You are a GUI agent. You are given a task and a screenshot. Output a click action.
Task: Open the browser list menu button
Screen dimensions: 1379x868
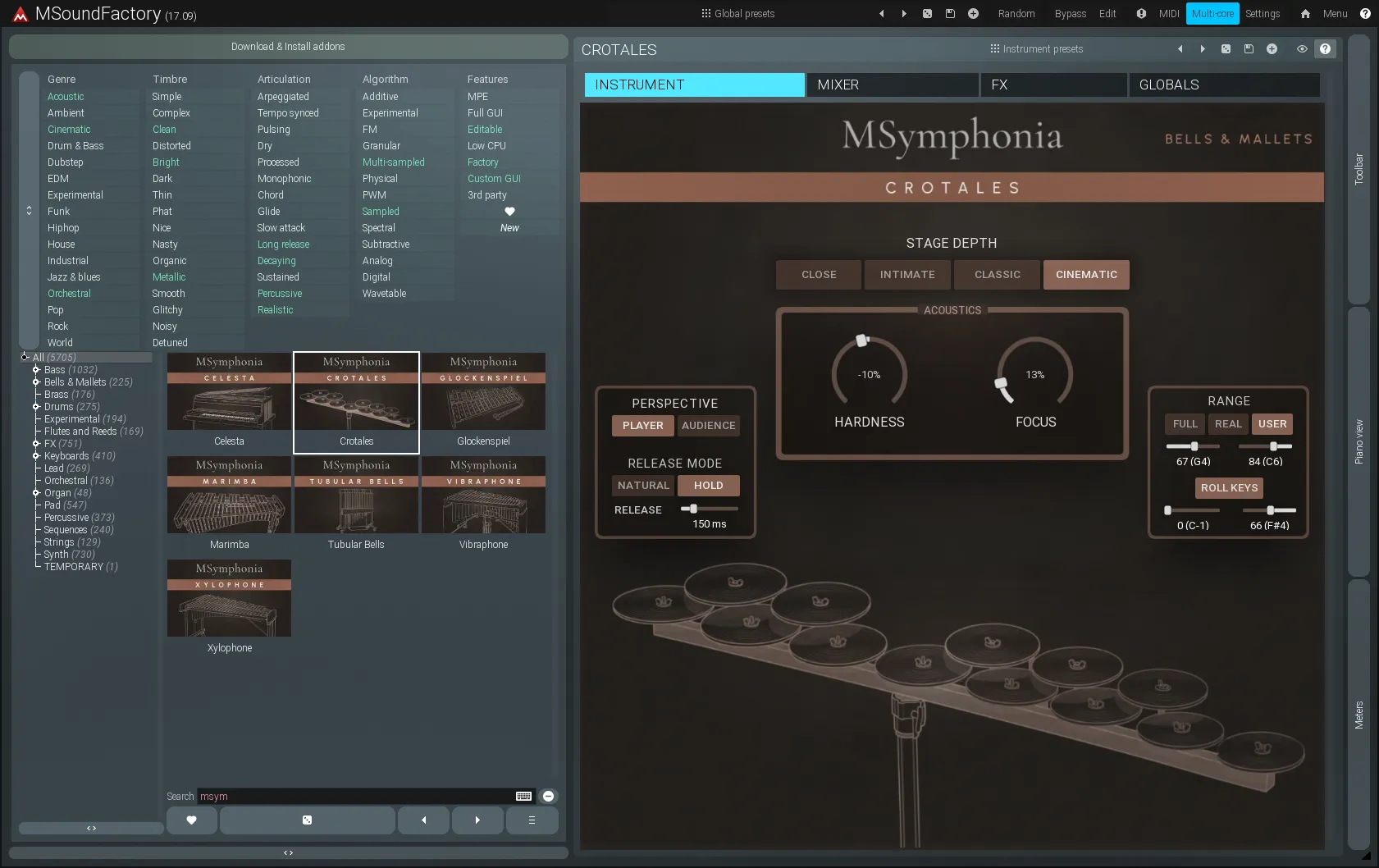(532, 820)
